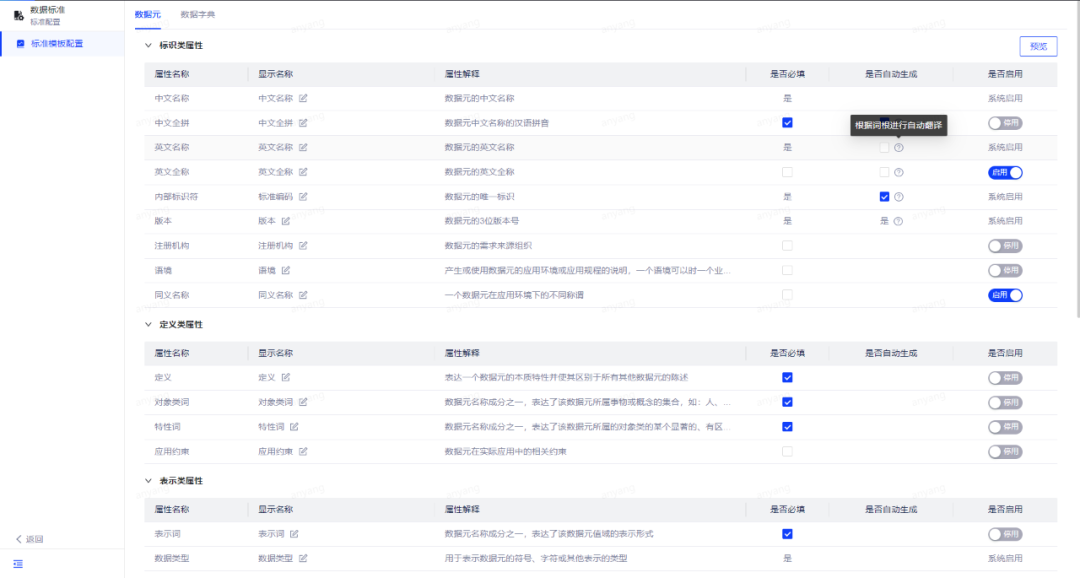
Task: Collapse sidebar using bottom-left menu icon
Action: click(18, 564)
